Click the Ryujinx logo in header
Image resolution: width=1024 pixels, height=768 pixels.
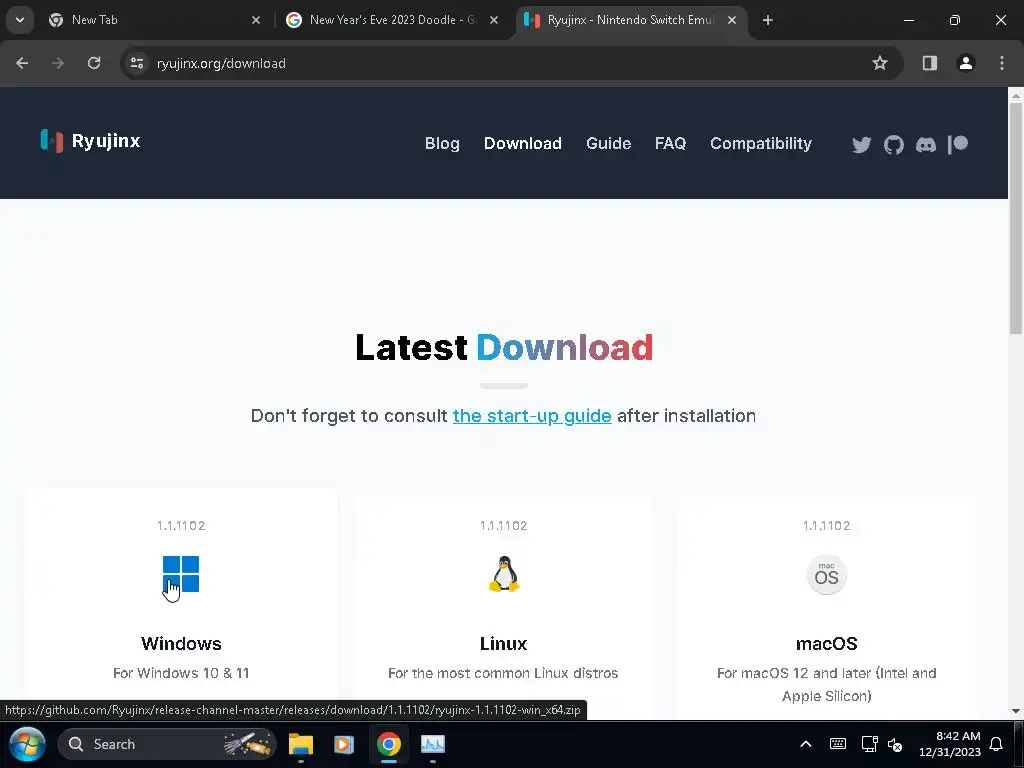point(90,140)
